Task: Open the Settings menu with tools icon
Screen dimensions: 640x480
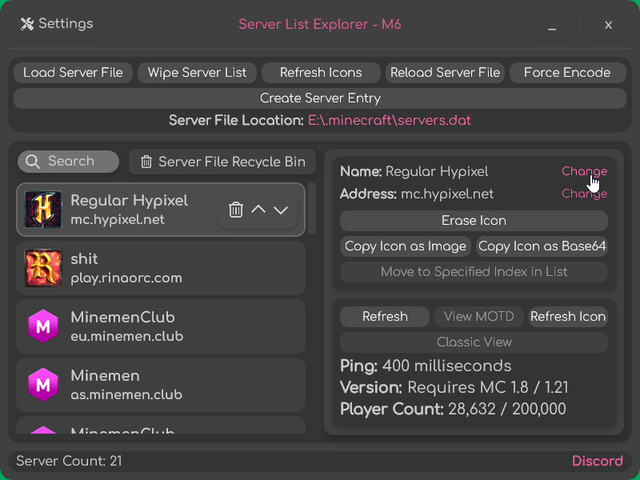Action: [57, 24]
